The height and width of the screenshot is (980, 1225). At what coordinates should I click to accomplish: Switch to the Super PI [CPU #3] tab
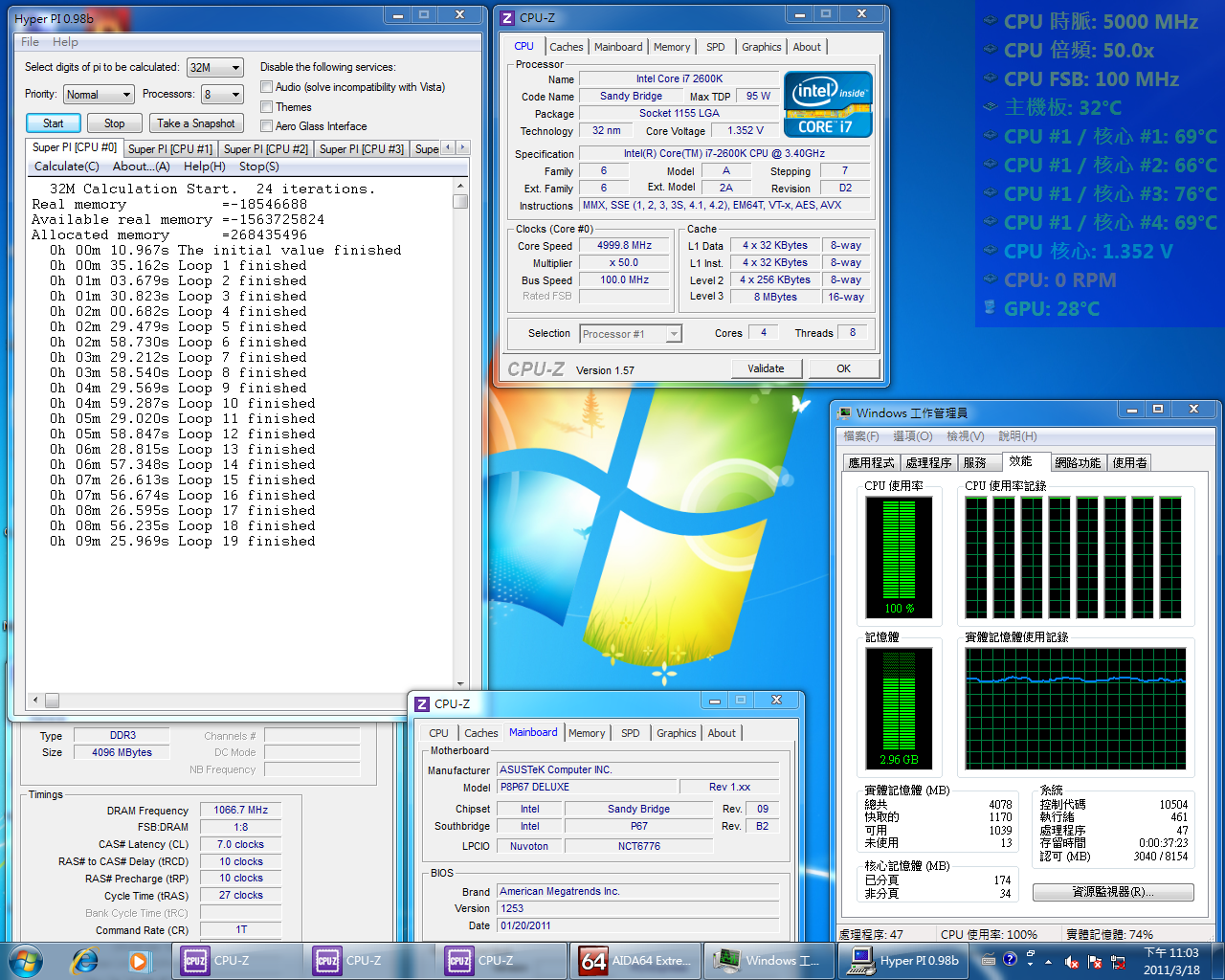(362, 149)
